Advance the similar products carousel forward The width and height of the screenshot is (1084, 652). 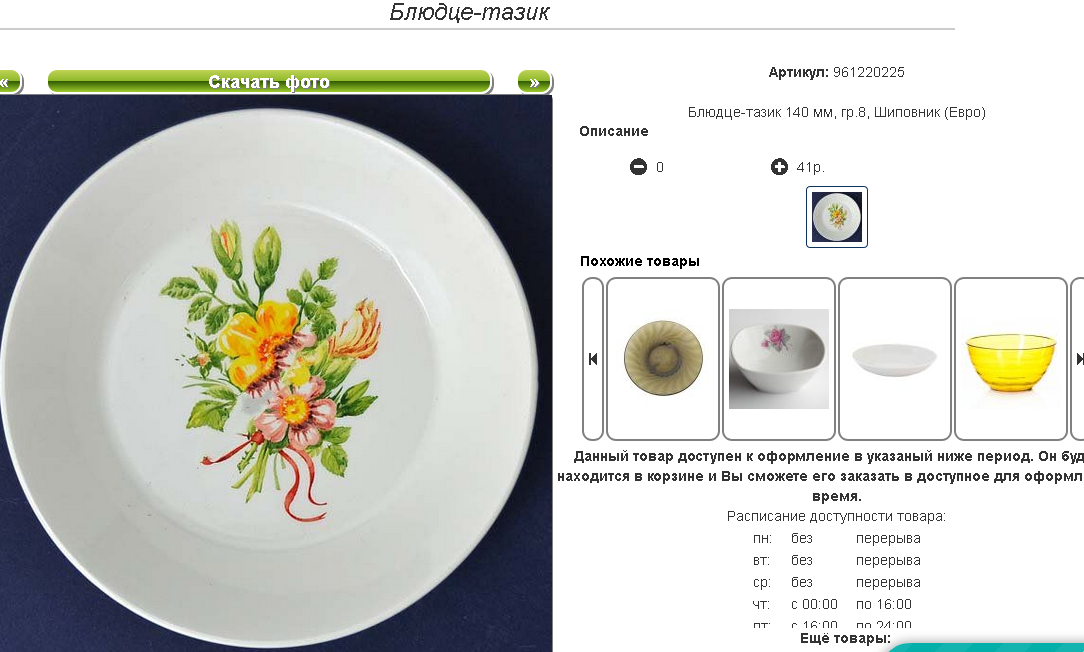(x=1078, y=359)
